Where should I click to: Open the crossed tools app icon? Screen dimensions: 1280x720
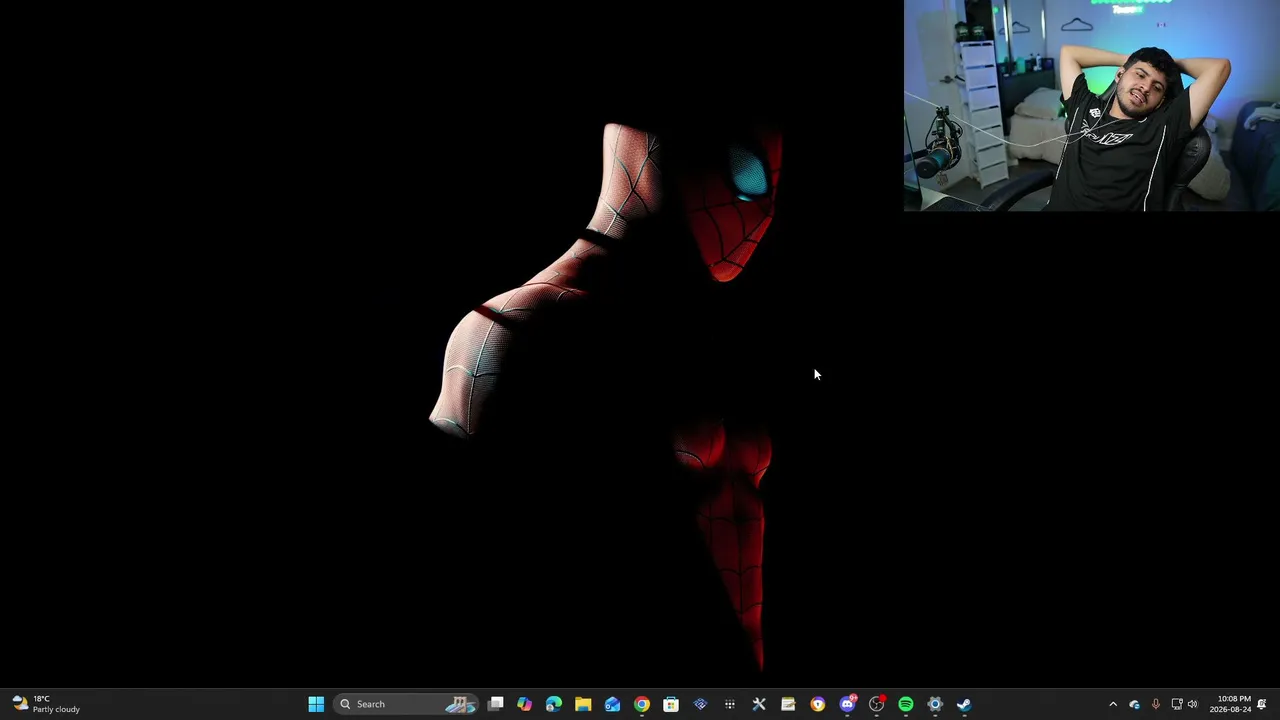(x=759, y=704)
